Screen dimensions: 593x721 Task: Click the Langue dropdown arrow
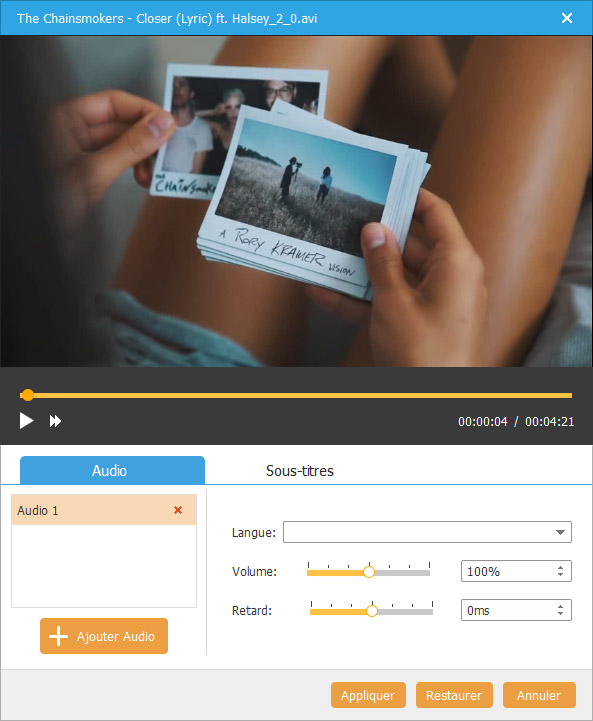point(560,532)
